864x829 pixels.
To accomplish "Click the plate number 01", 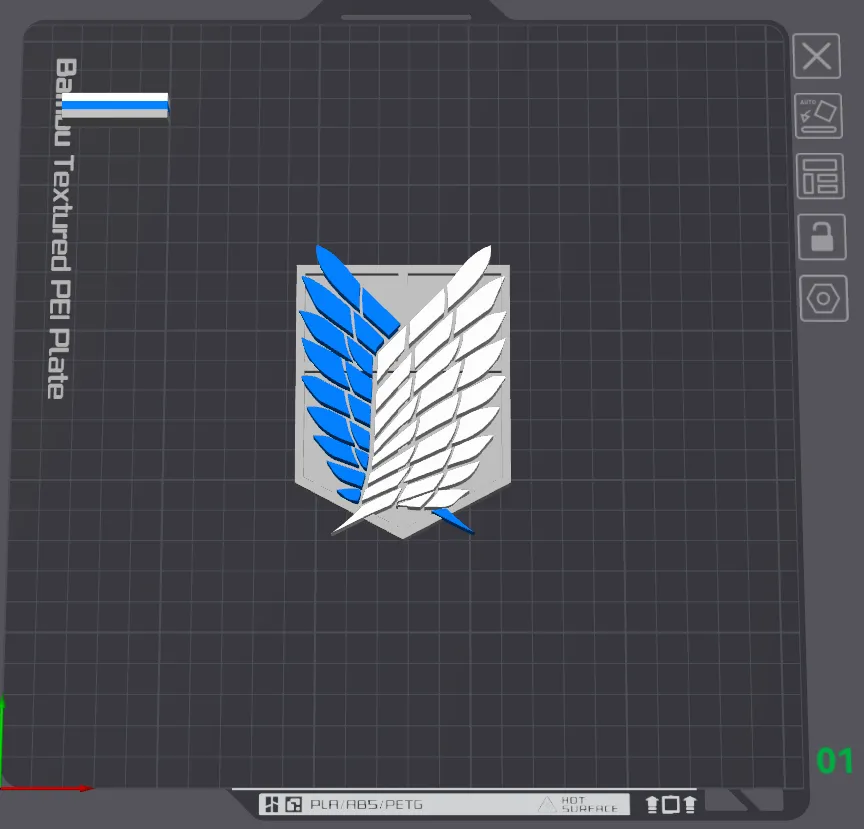I will pos(835,761).
